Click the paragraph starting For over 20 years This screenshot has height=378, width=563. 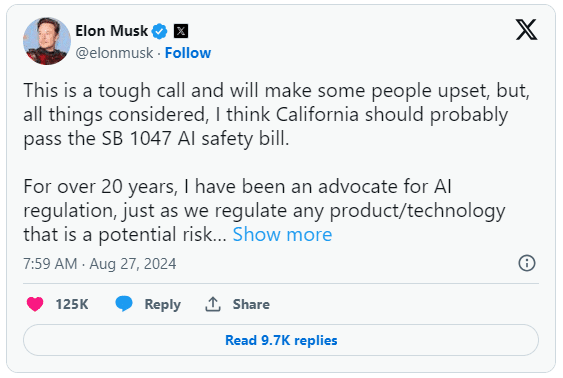click(264, 211)
